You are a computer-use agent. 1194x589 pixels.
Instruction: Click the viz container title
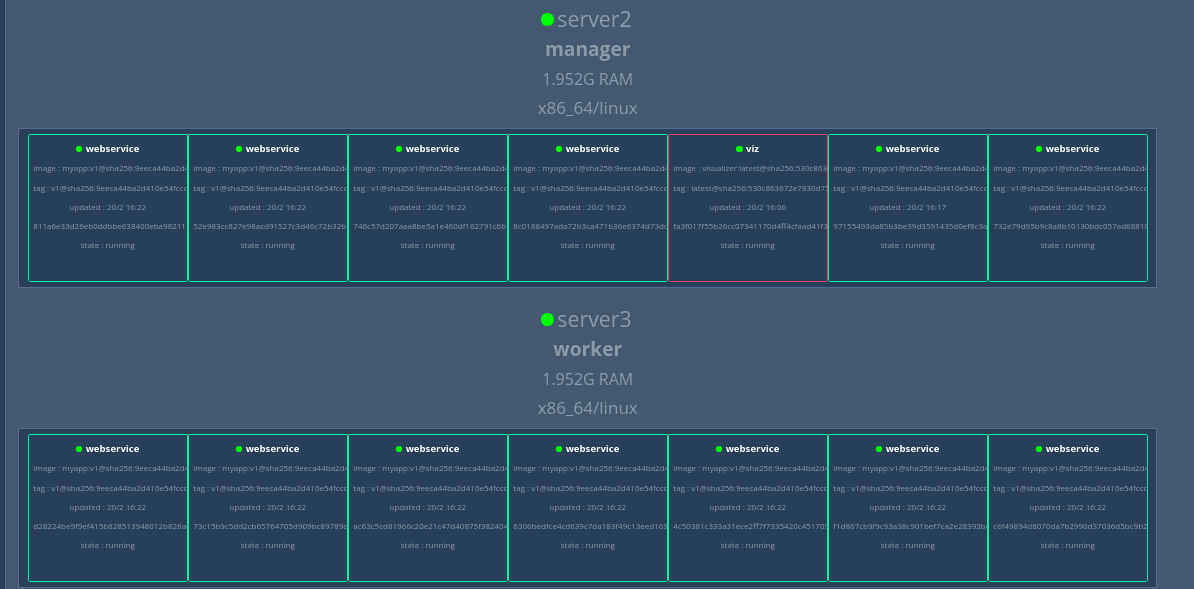(x=752, y=149)
